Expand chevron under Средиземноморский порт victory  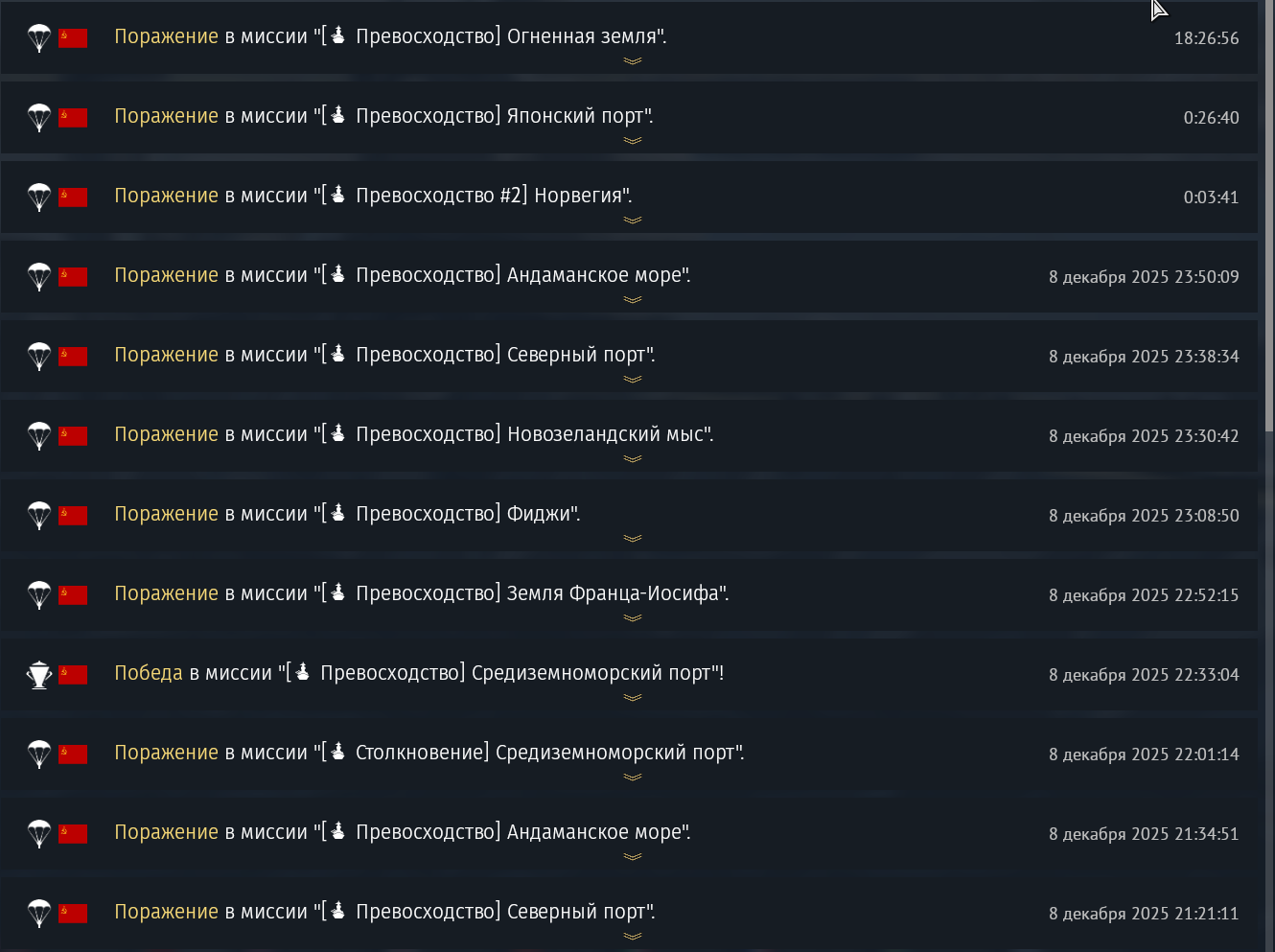coord(632,698)
